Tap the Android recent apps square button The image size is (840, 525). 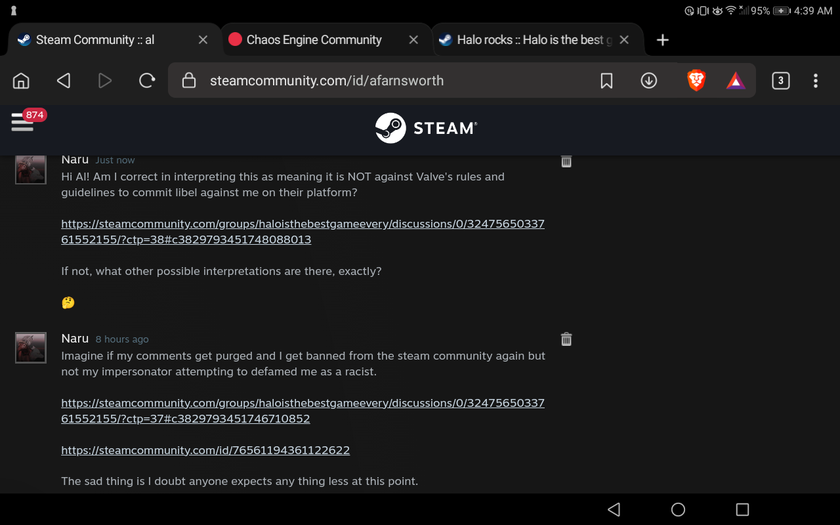[742, 509]
